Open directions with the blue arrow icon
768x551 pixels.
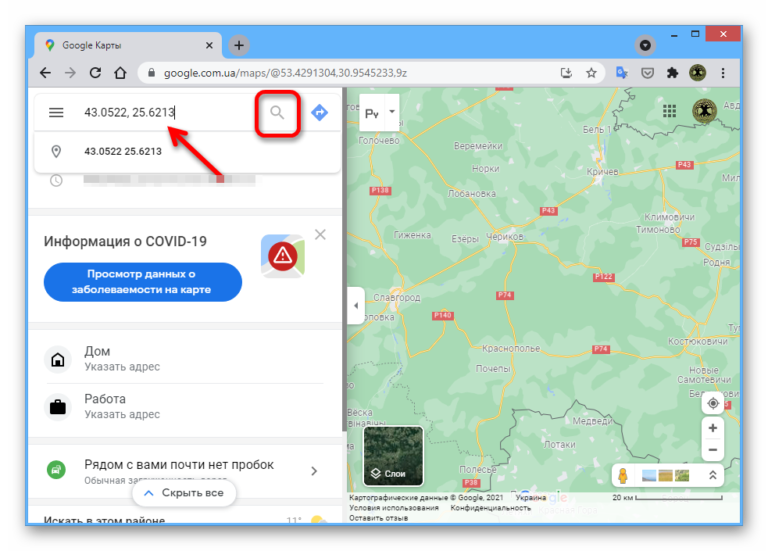319,113
